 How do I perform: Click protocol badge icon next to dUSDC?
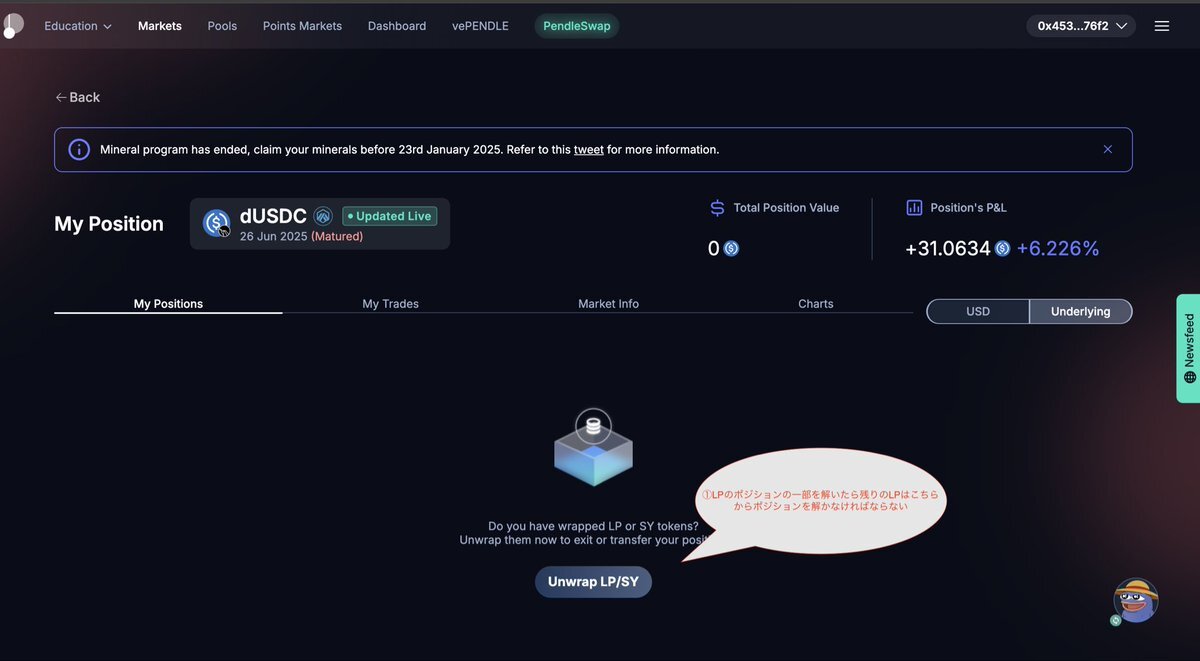point(323,216)
